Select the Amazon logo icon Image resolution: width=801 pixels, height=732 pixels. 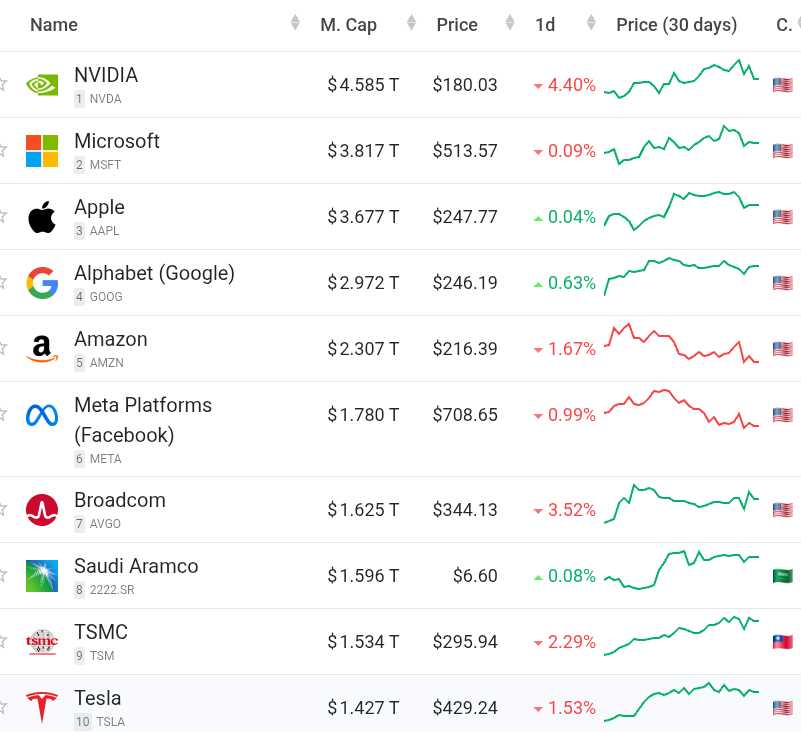[x=42, y=349]
